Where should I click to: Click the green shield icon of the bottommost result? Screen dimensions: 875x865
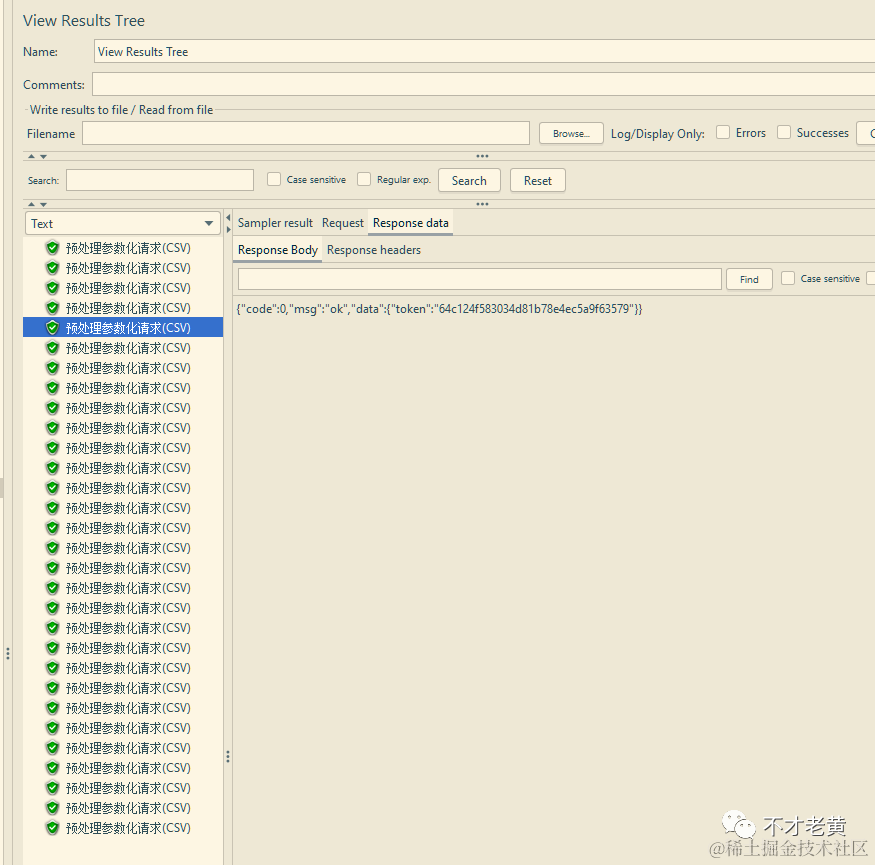[x=52, y=828]
